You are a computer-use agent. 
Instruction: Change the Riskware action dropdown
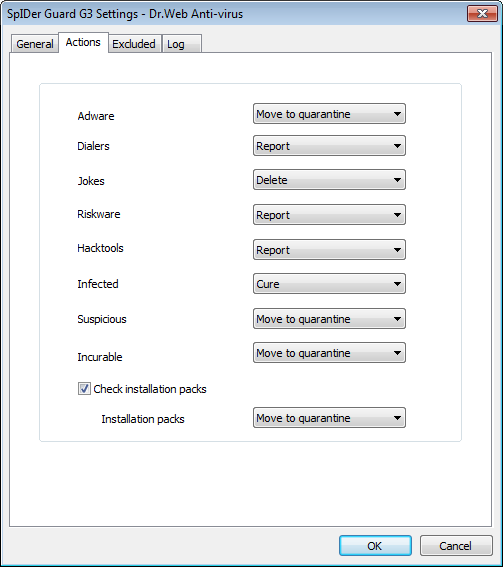point(329,215)
